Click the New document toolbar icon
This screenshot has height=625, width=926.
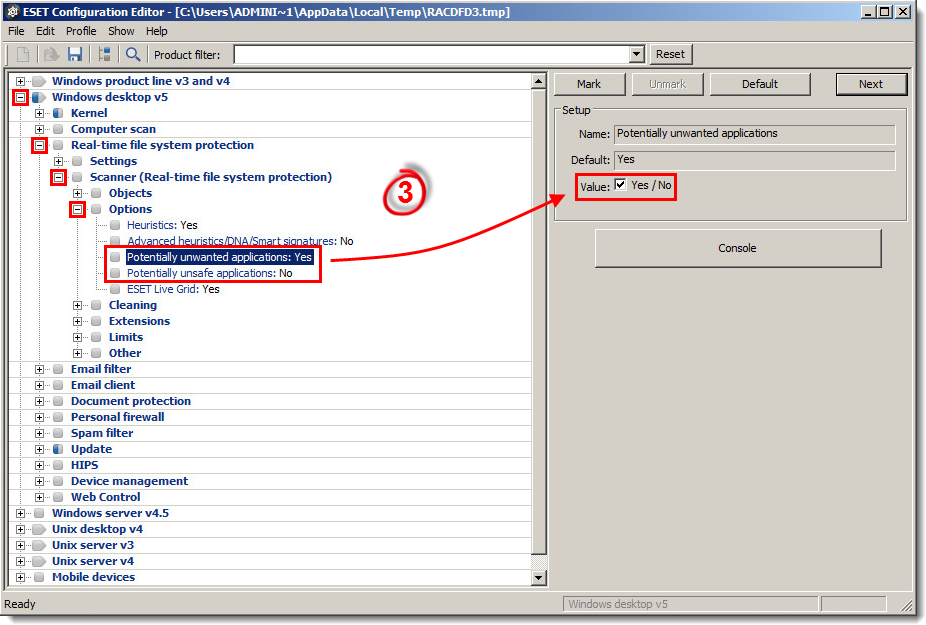pyautogui.click(x=23, y=54)
